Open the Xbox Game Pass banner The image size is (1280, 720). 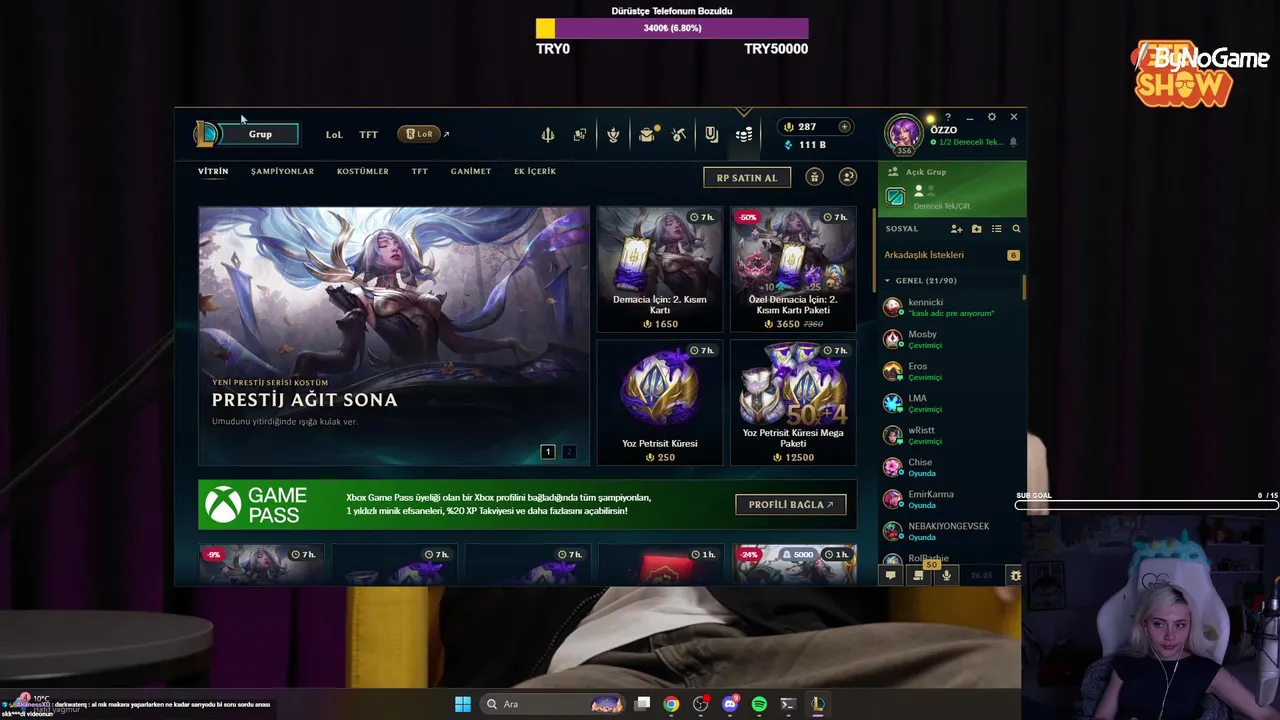527,504
